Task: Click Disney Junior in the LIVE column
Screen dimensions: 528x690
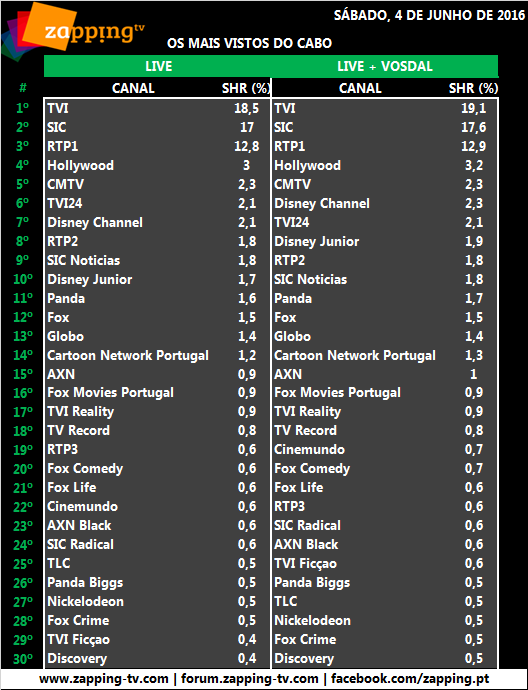Action: (90, 279)
